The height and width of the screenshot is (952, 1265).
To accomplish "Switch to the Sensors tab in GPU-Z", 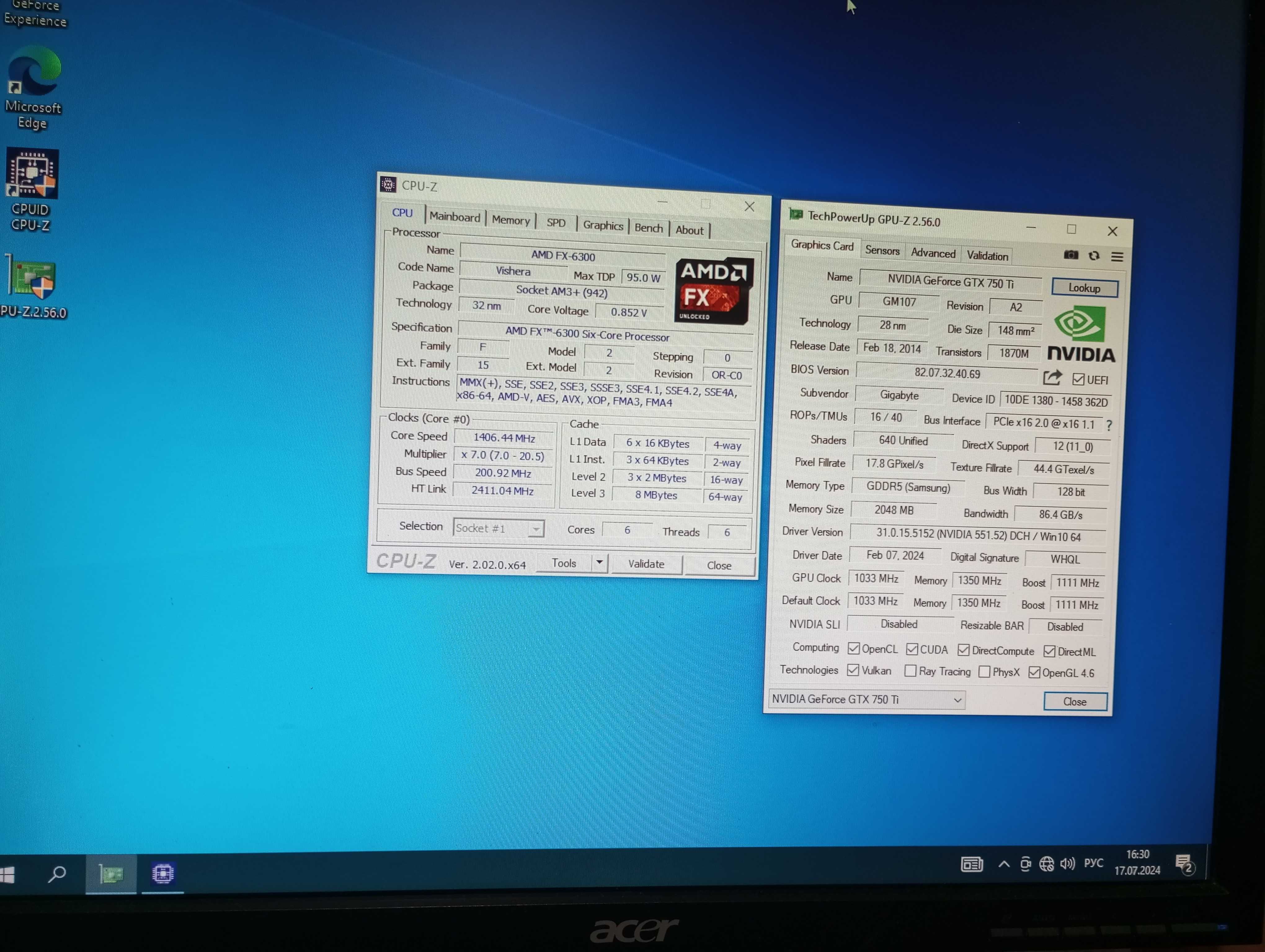I will (882, 250).
